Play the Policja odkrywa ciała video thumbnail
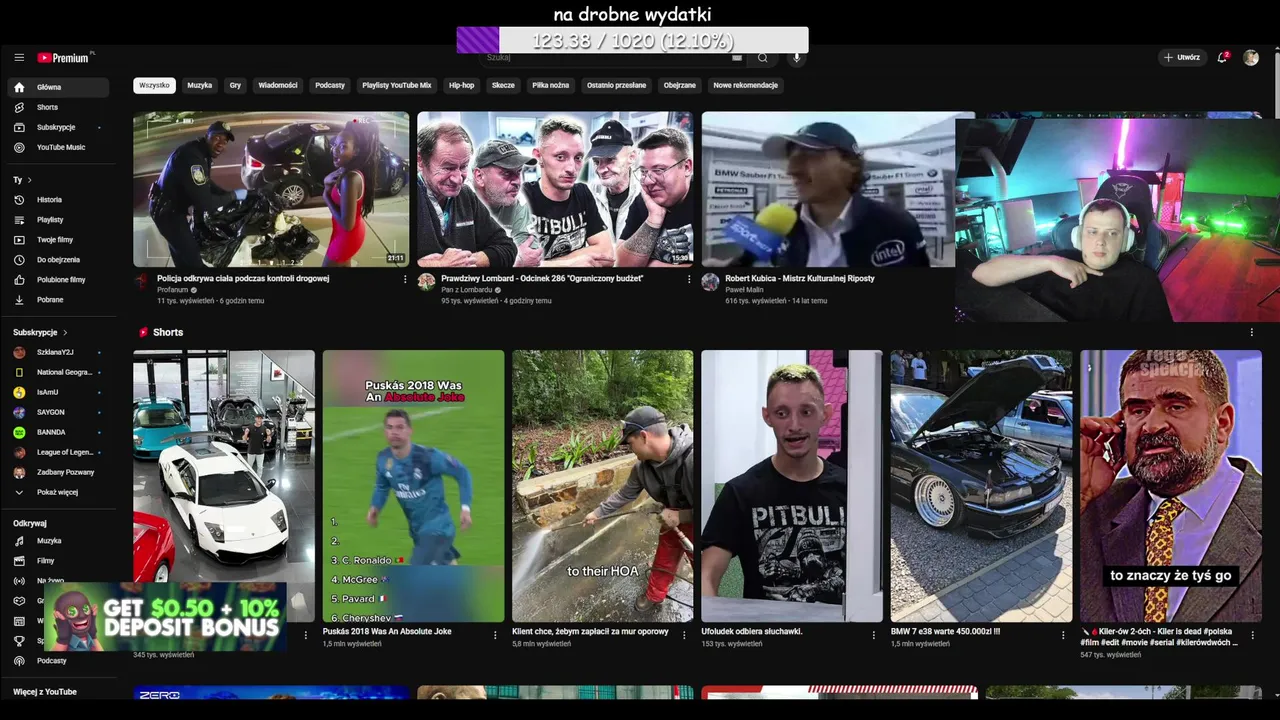This screenshot has height=720, width=1280. 271,189
